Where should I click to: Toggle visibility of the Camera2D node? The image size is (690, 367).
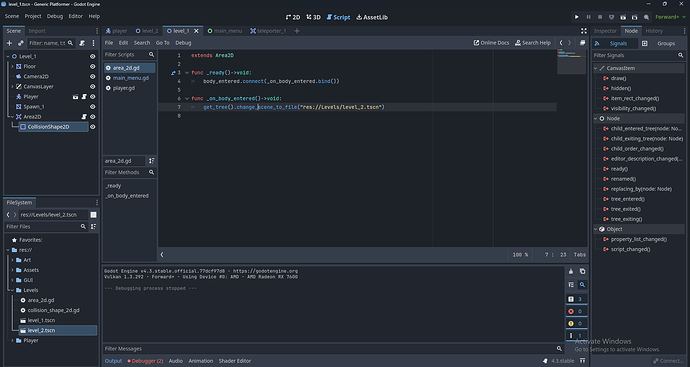pyautogui.click(x=92, y=77)
